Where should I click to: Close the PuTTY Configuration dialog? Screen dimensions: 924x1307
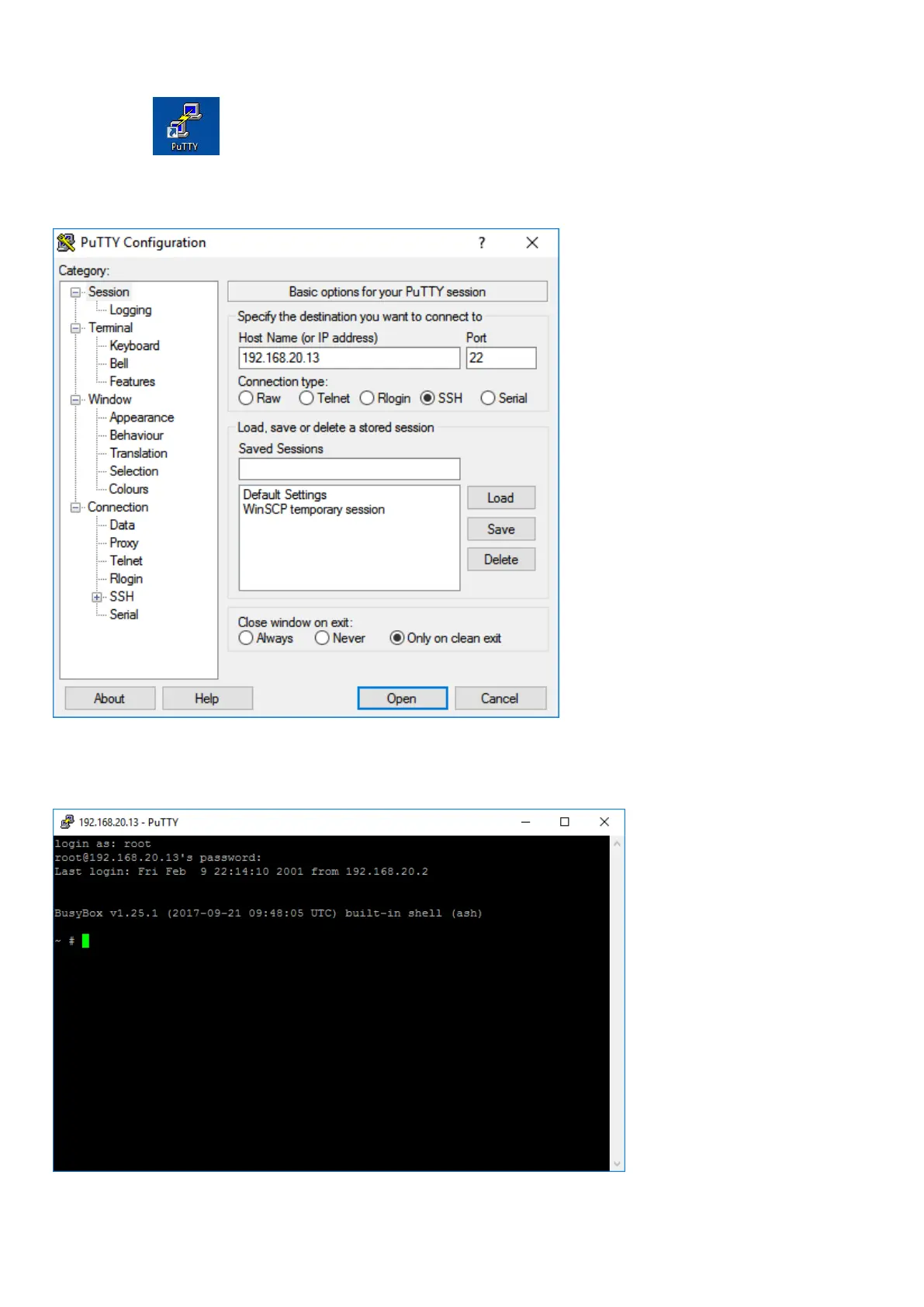coord(532,243)
